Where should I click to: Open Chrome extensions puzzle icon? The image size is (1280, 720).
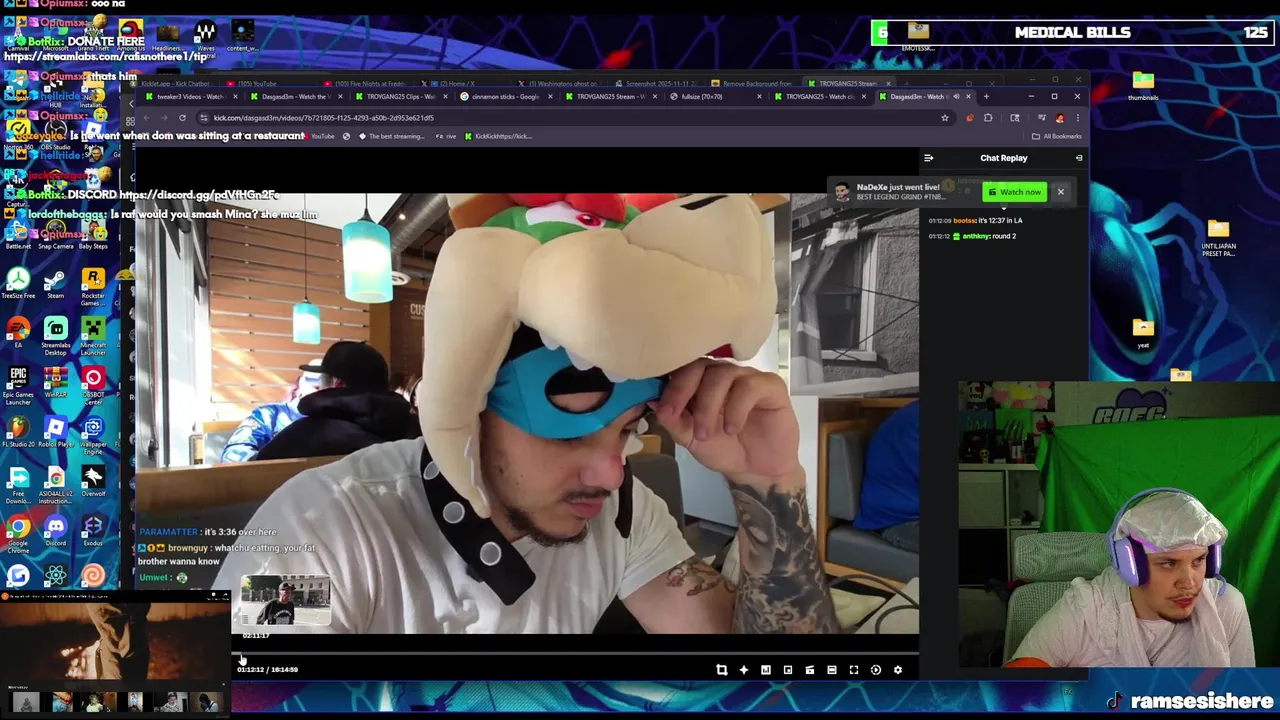(988, 118)
